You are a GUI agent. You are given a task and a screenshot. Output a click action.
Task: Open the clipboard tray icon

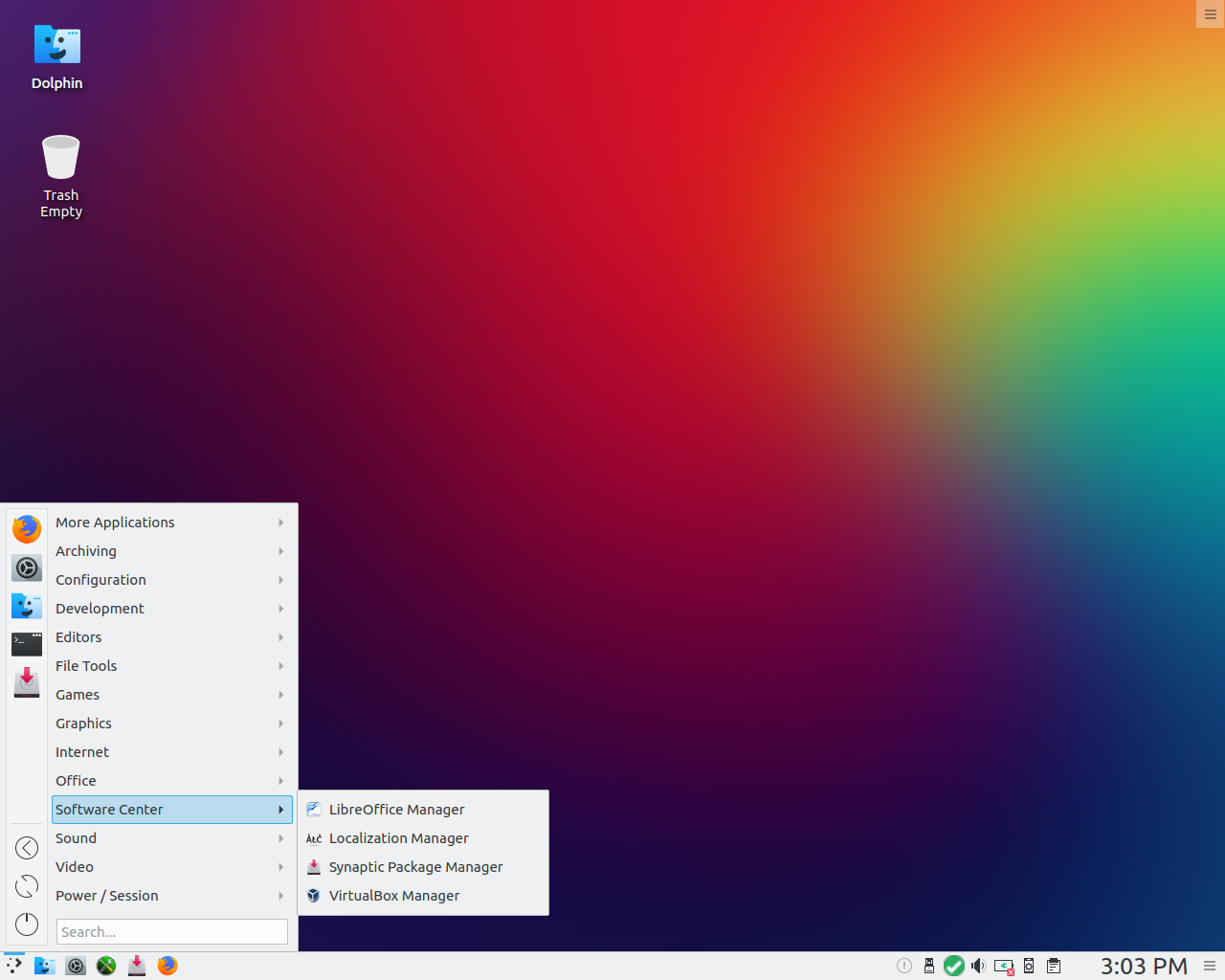click(1054, 966)
